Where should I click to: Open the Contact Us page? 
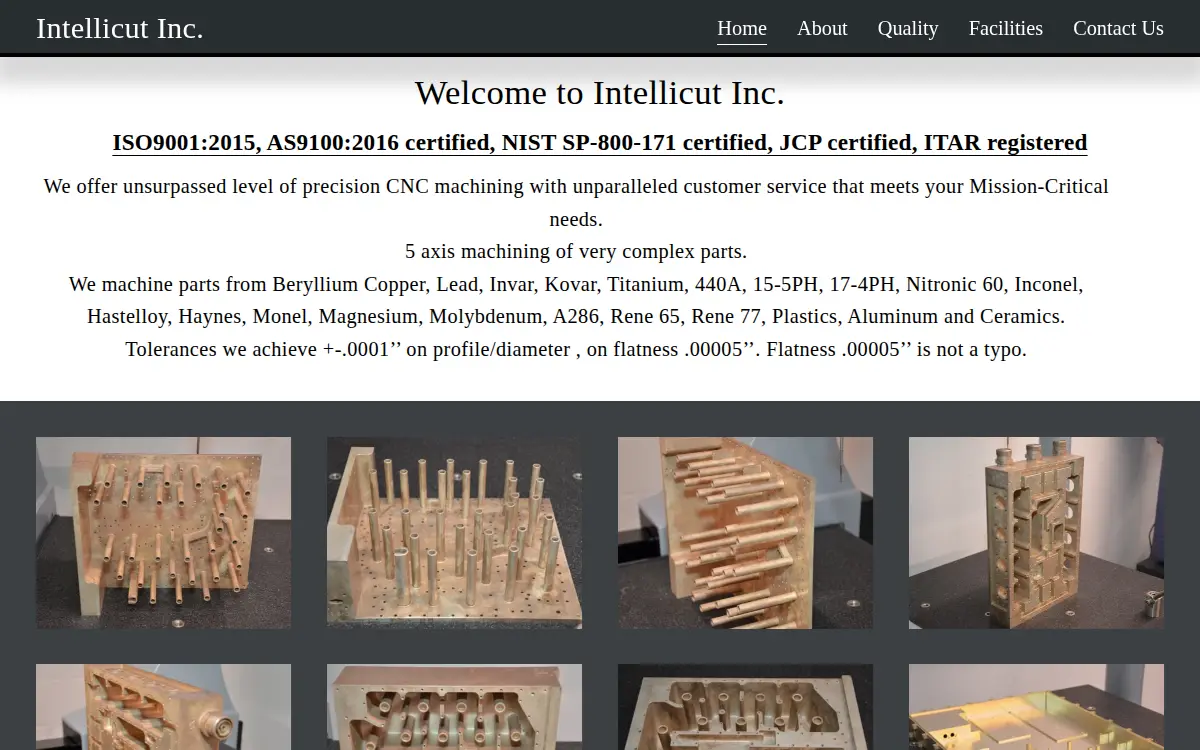point(1118,28)
